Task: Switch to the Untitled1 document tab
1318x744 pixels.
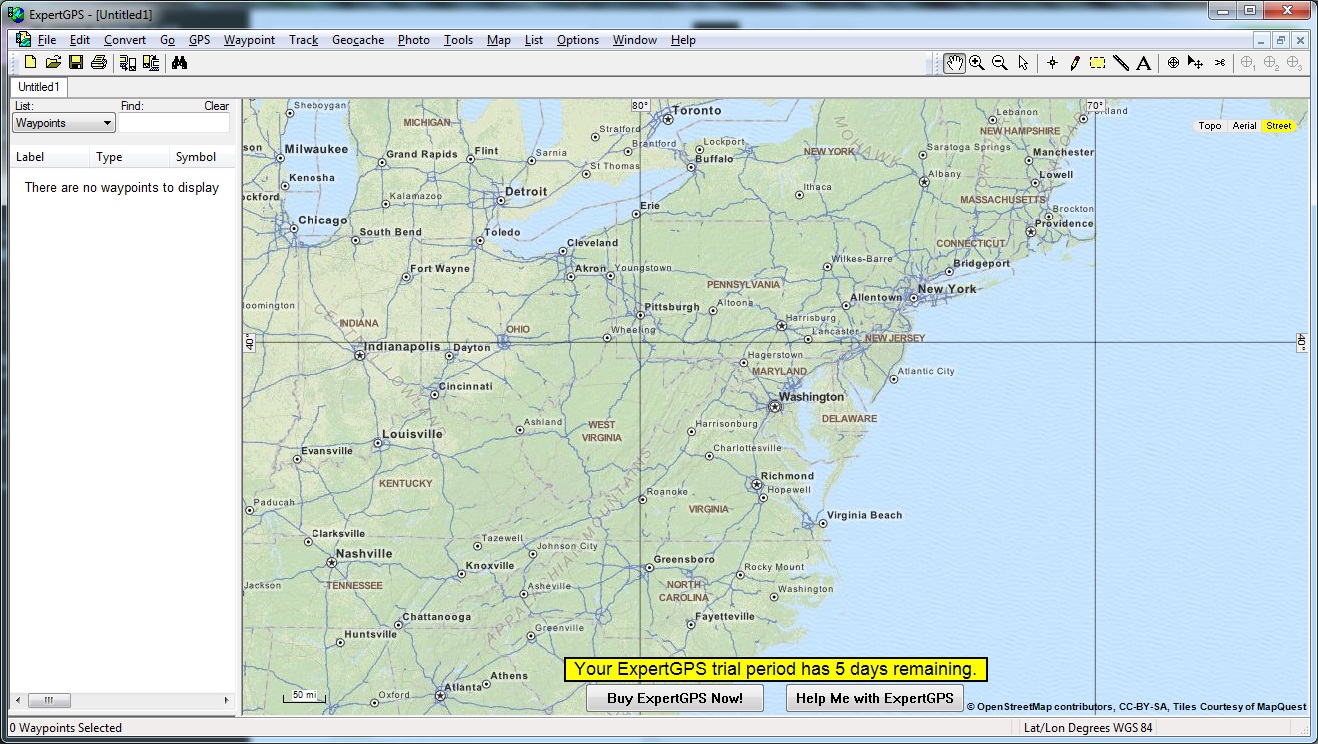Action: click(39, 87)
